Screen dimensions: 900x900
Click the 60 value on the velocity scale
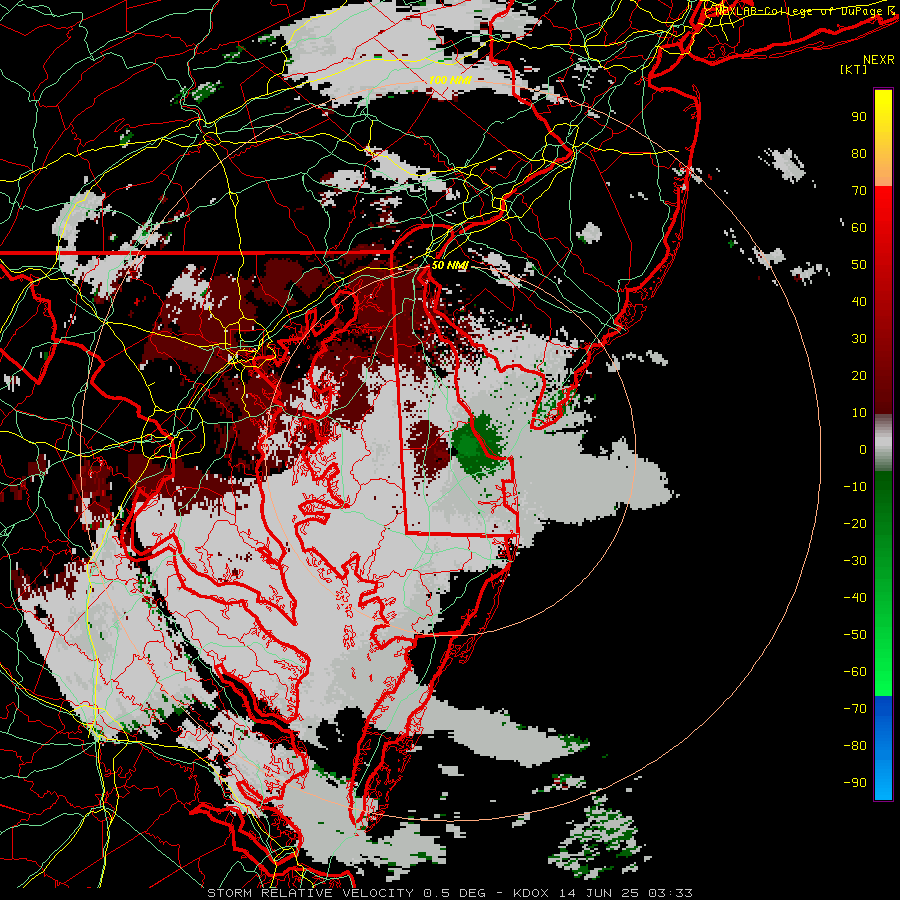859,227
